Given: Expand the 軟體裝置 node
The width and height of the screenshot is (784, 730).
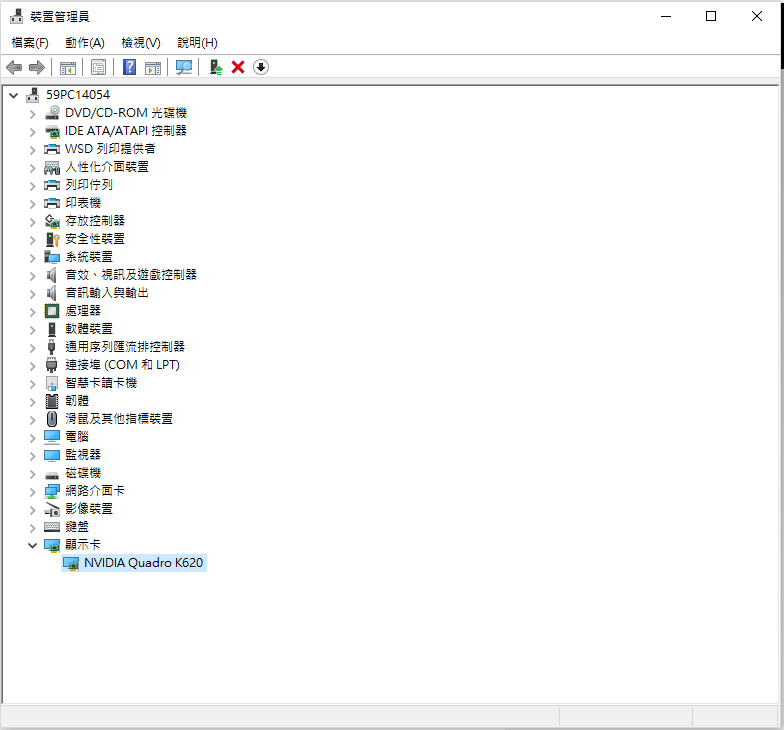Looking at the screenshot, I should coord(32,330).
